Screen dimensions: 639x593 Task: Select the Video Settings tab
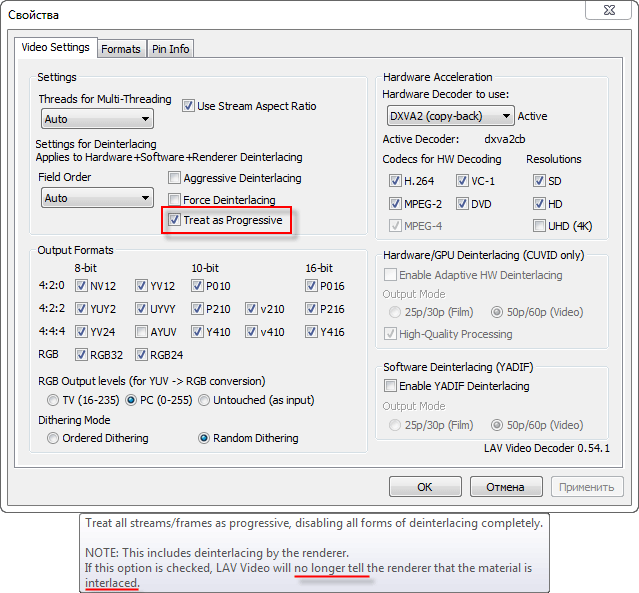pos(56,47)
